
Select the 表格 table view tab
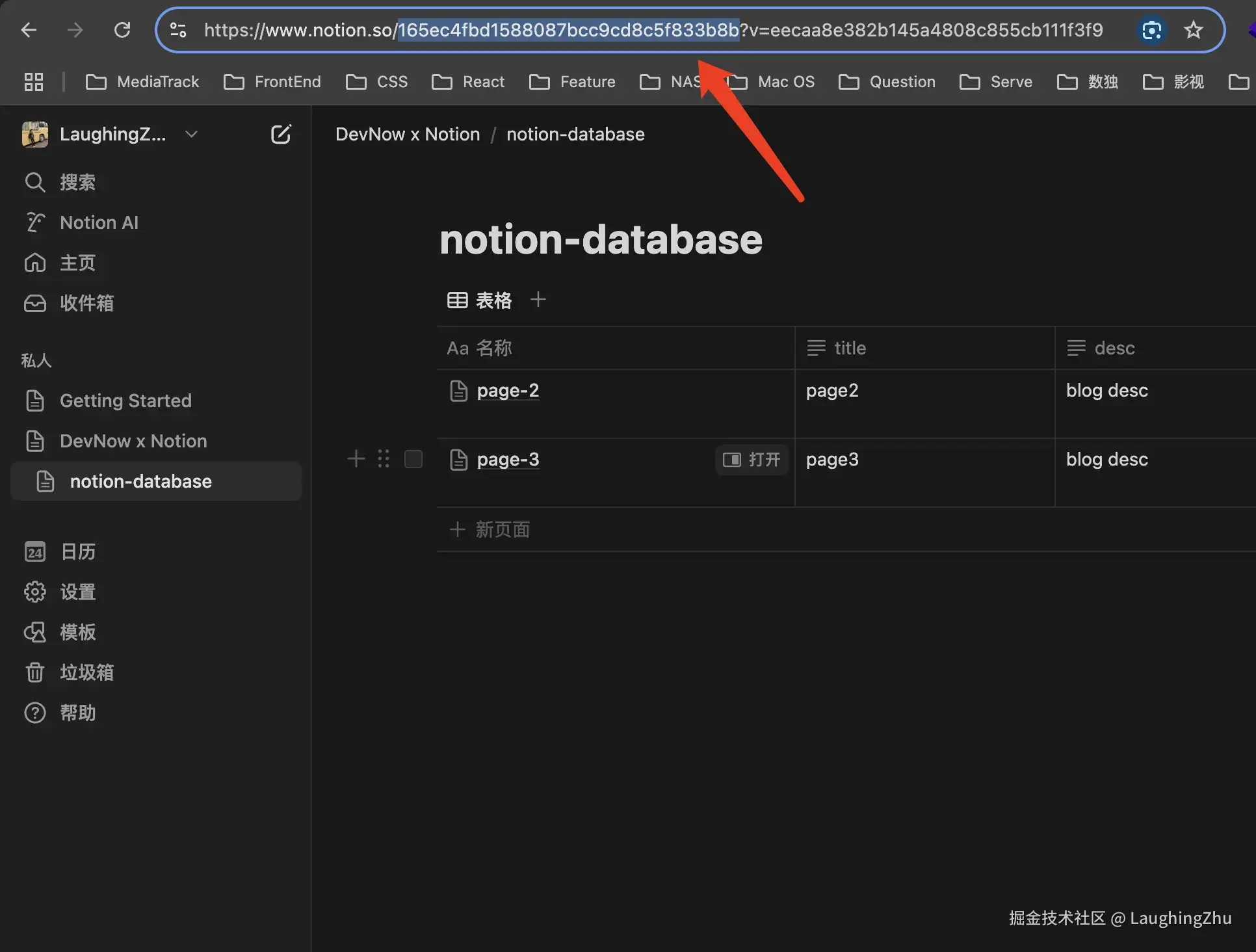[480, 300]
